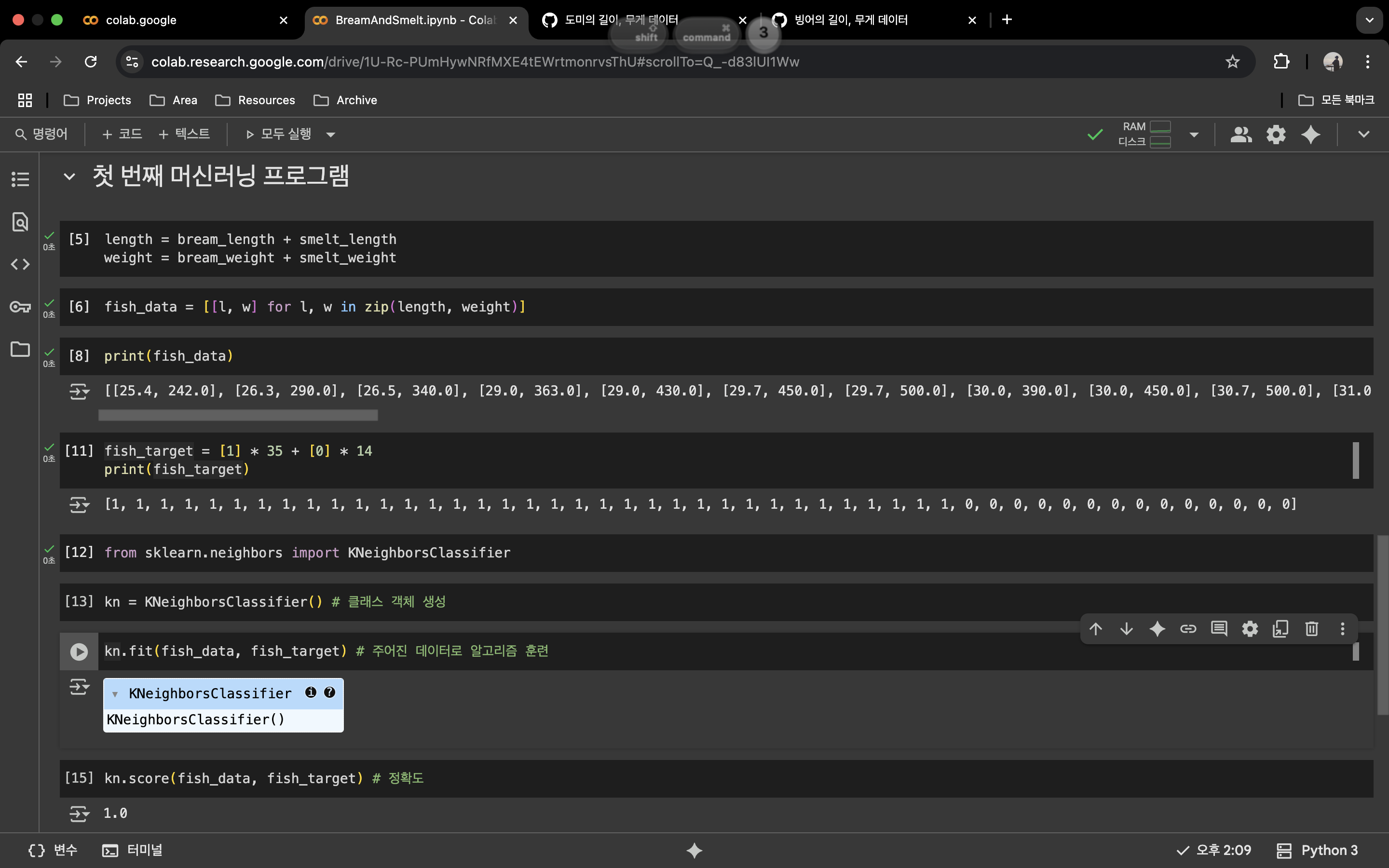This screenshot has height=868, width=1389.
Task: Switch to the 빙어의 길이, 무게 데이터 tab
Action: click(851, 20)
